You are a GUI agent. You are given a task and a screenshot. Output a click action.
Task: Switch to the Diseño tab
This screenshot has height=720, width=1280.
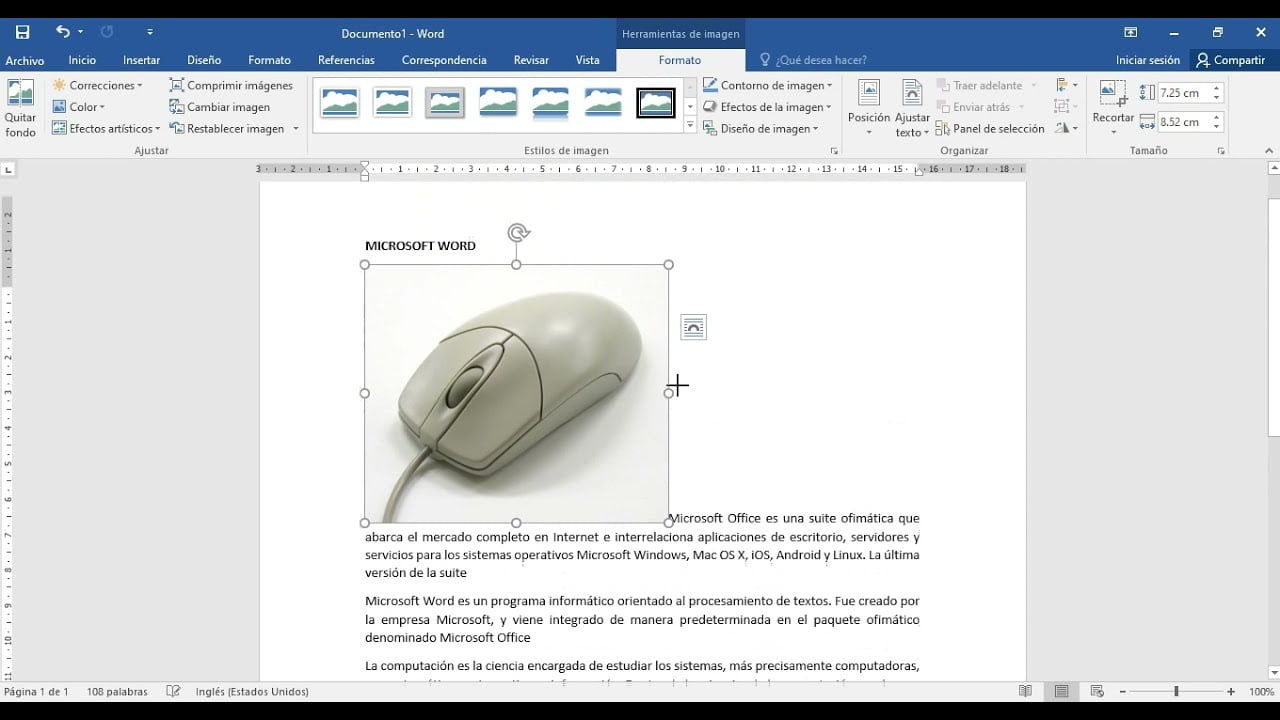204,60
